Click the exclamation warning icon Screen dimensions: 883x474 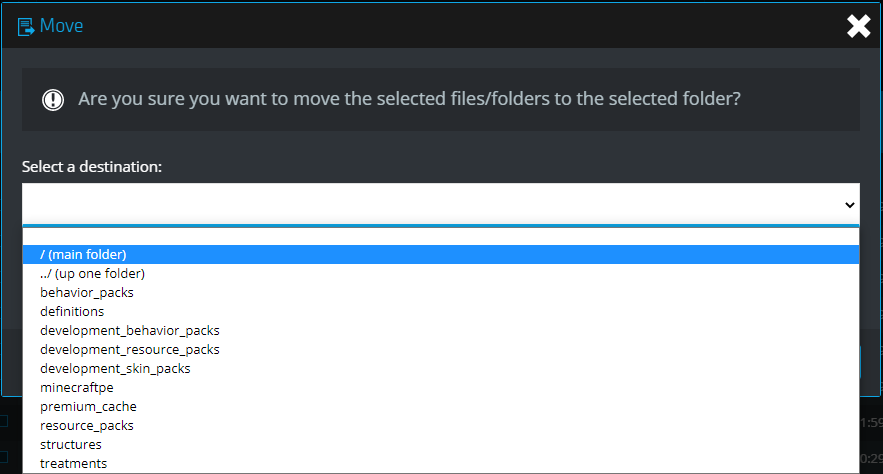pos(53,100)
